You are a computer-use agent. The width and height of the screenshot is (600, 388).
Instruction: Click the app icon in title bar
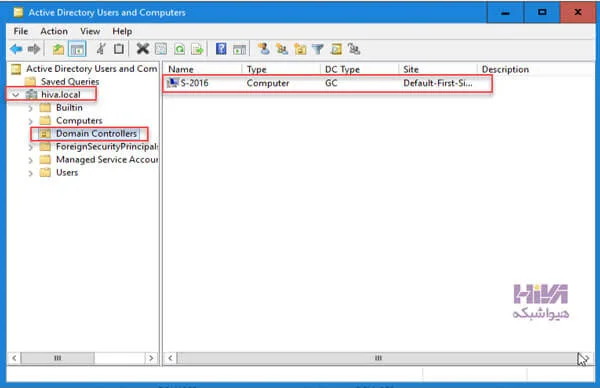pos(18,12)
